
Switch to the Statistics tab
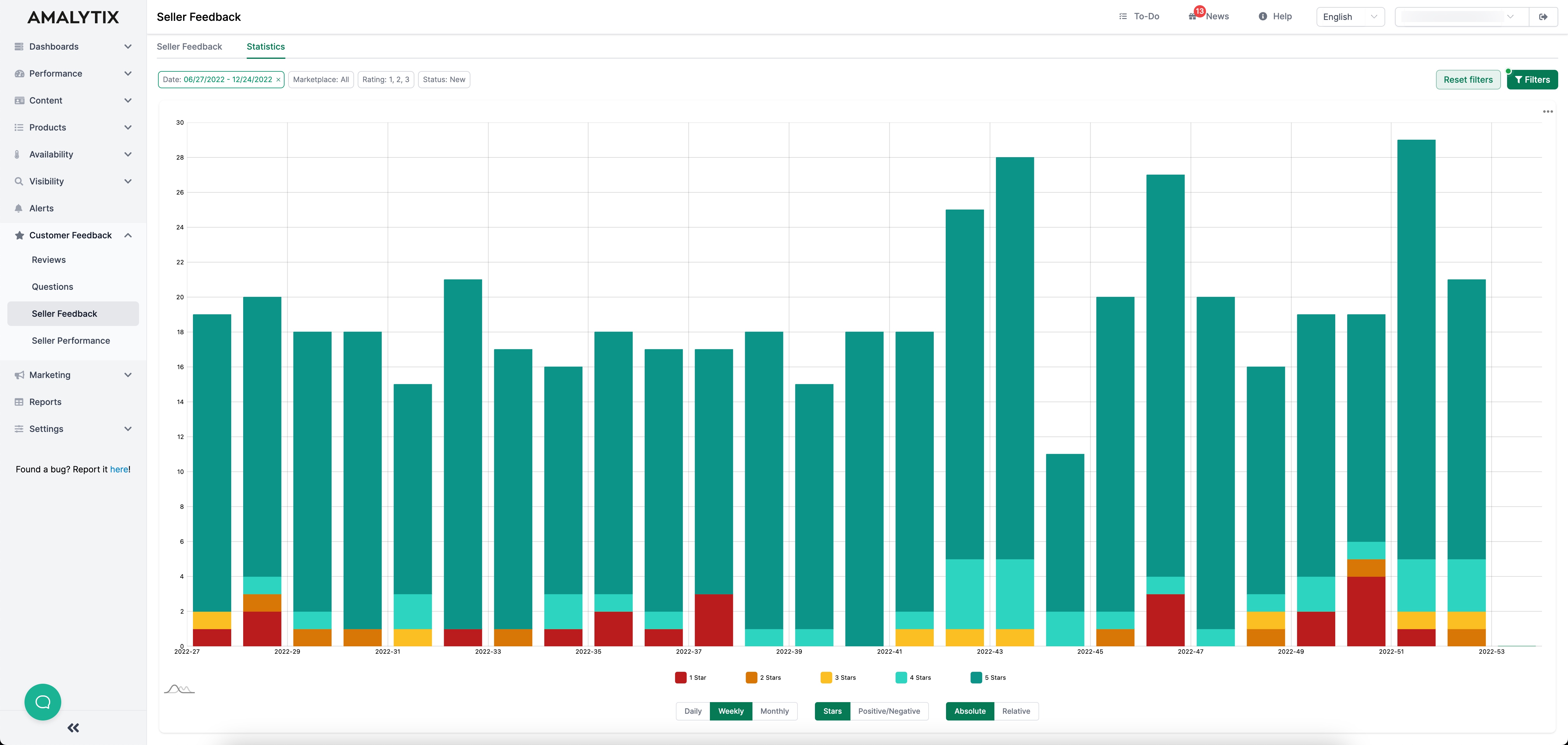(266, 46)
